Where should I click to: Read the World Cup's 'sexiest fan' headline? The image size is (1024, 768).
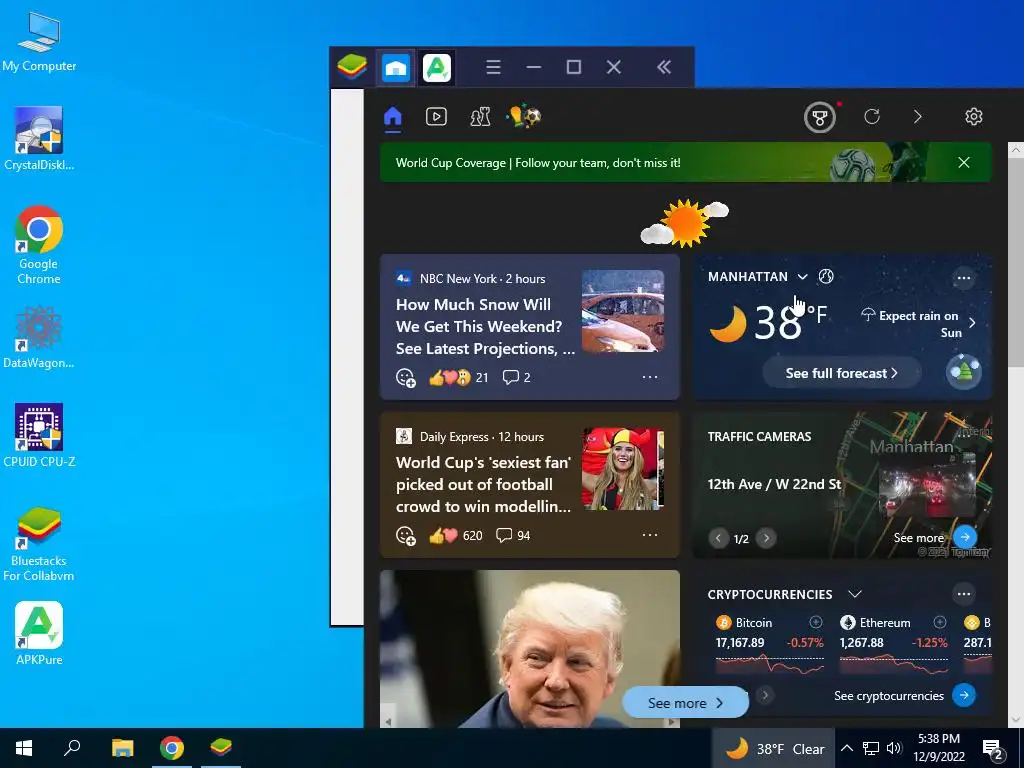coord(484,485)
